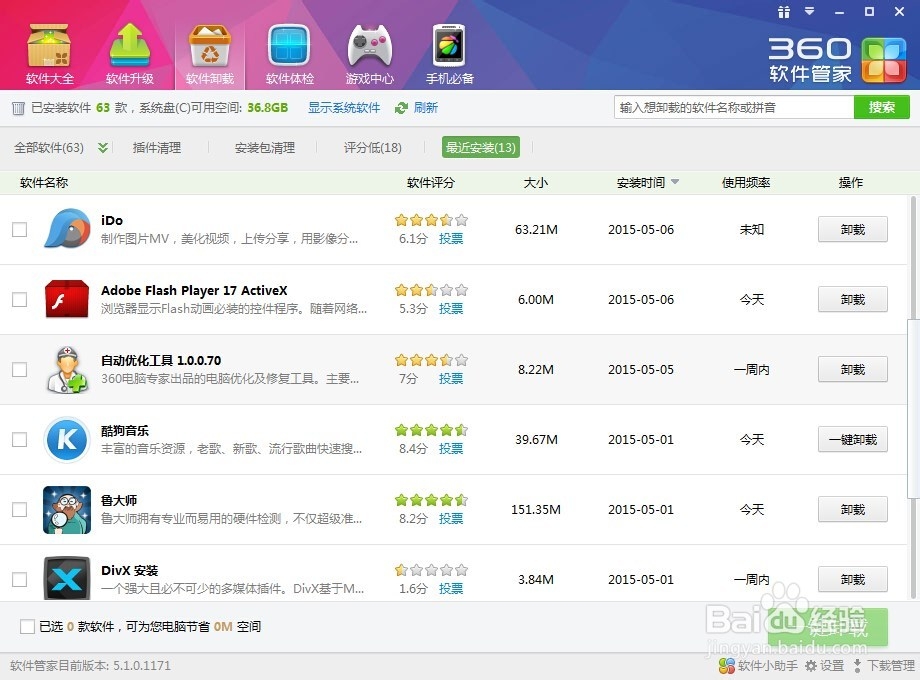Open the title bar dropdown menu arrow

click(x=810, y=11)
